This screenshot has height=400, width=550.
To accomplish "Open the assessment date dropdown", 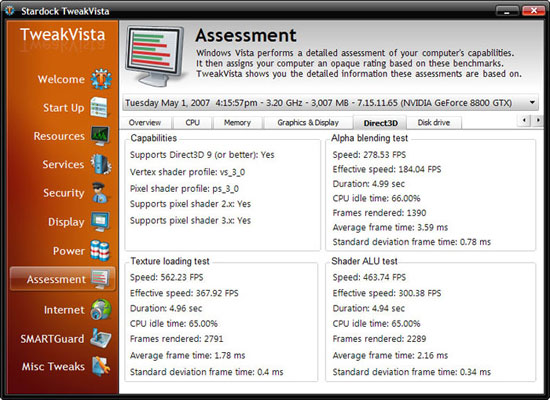I will tap(331, 103).
